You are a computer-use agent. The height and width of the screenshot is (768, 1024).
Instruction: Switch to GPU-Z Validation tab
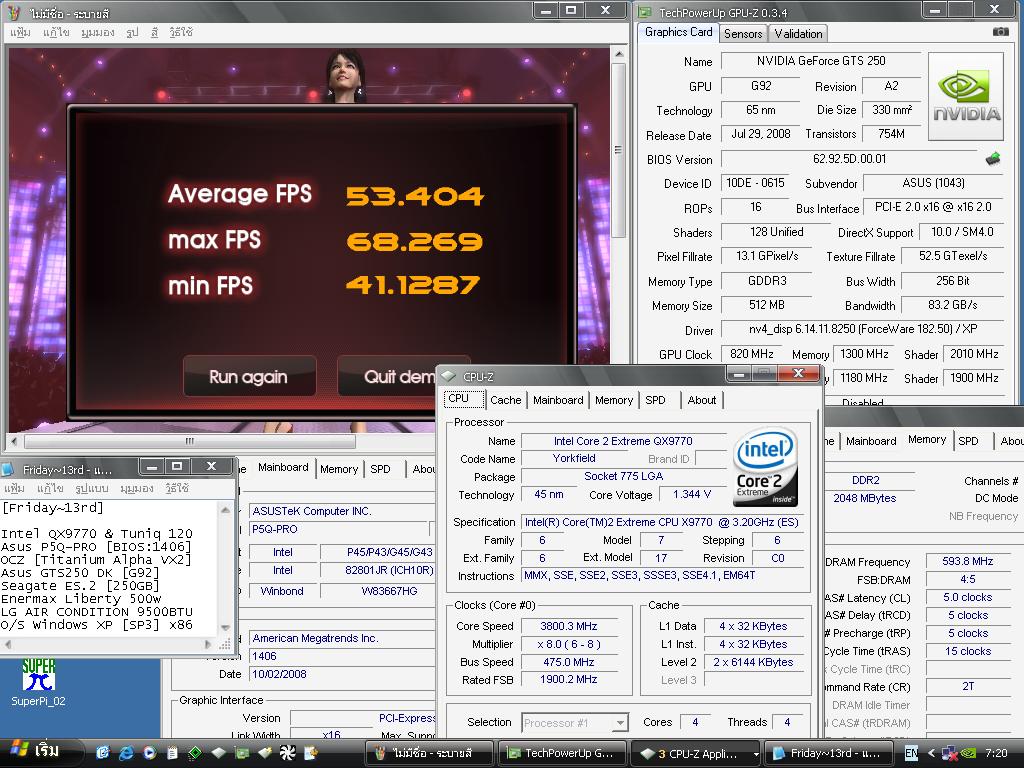coord(798,33)
